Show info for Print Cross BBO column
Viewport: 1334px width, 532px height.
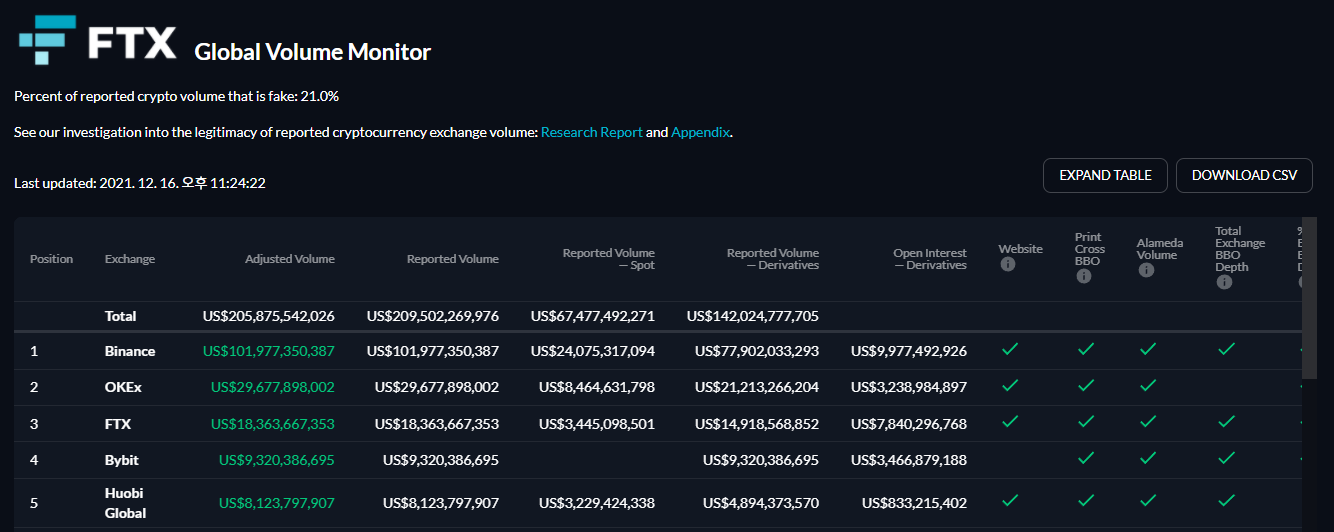click(1083, 276)
